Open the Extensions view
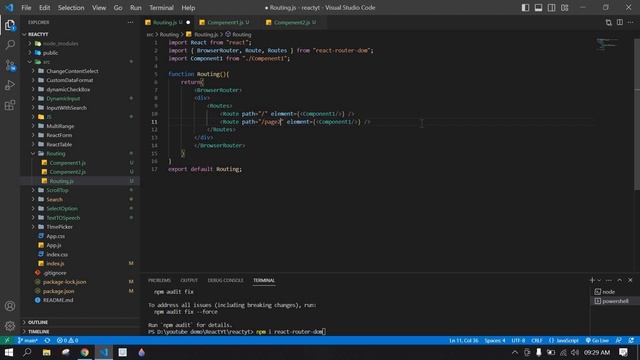Image resolution: width=640 pixels, height=360 pixels. 10,105
